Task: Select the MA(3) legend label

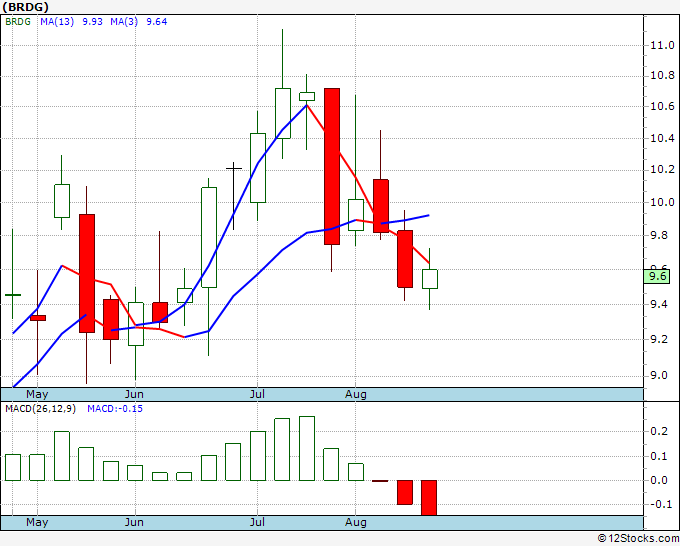Action: [124, 22]
